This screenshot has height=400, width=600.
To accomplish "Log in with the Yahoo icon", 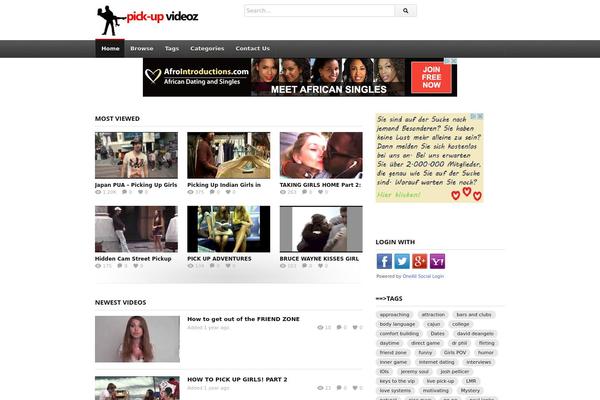I will click(x=437, y=261).
